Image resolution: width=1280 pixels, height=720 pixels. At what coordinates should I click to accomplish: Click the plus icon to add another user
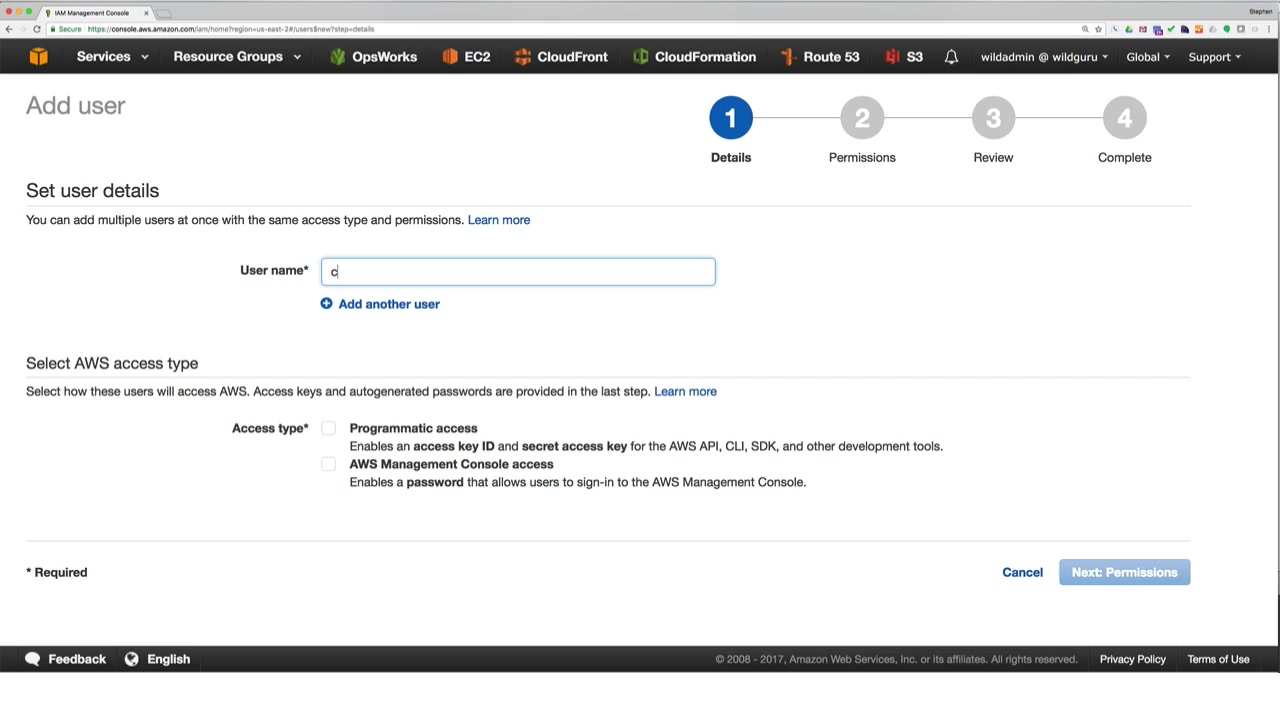click(326, 304)
